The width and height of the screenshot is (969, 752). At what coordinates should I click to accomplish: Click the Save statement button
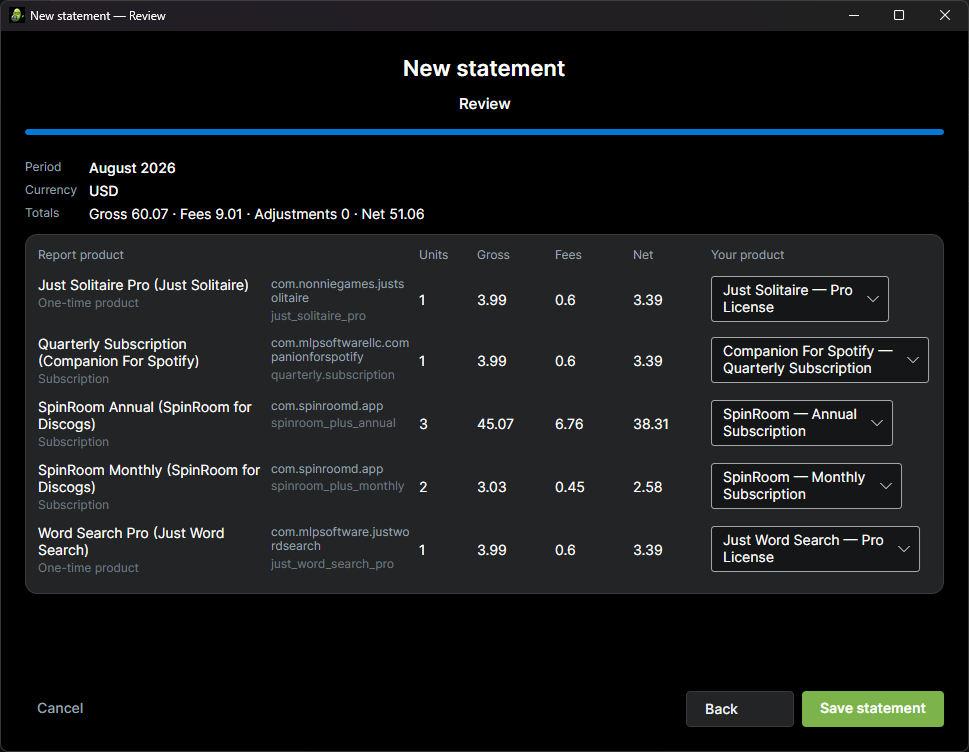click(x=873, y=709)
